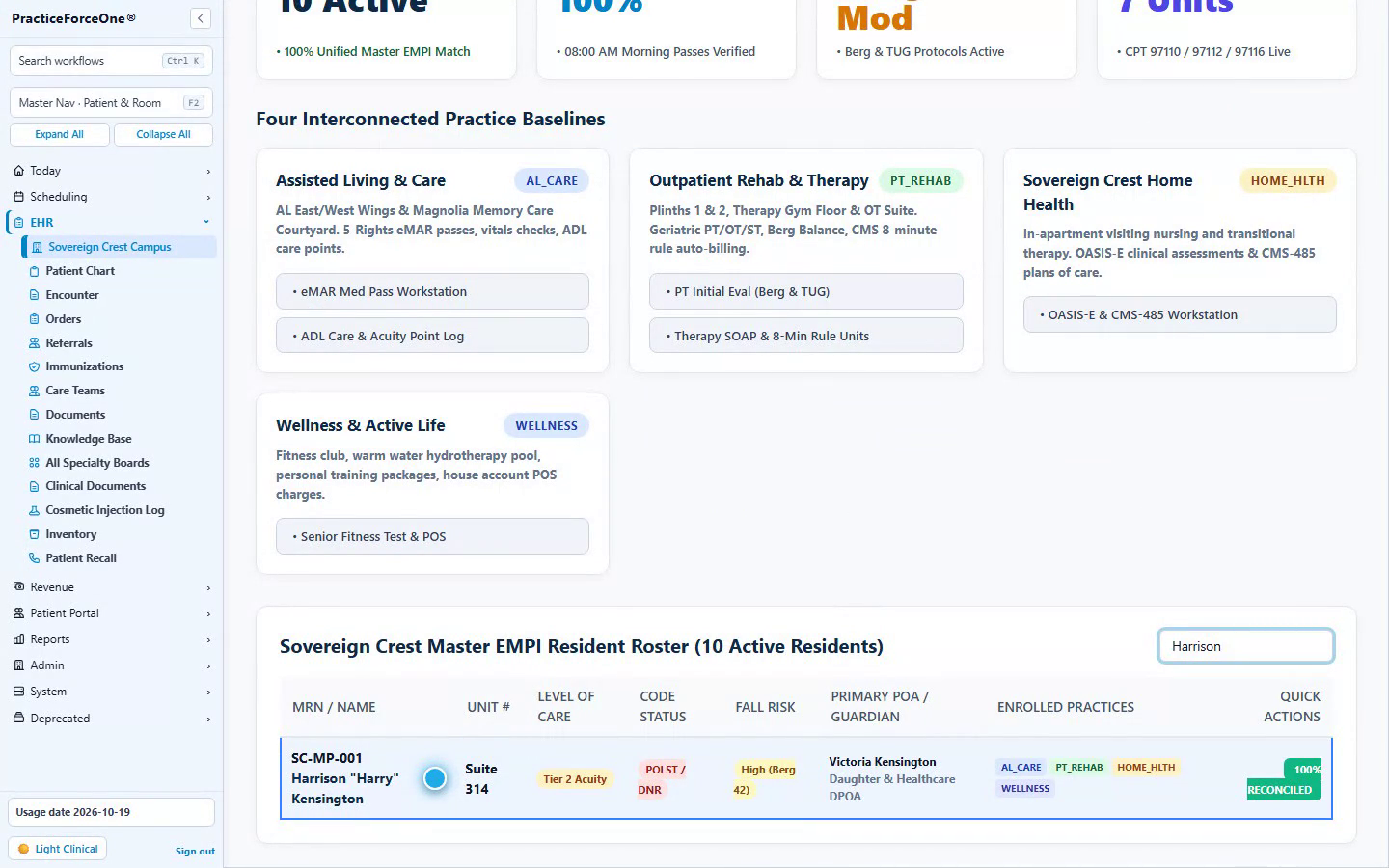Focus the Search workflows field
The image size is (1389, 868).
[111, 61]
